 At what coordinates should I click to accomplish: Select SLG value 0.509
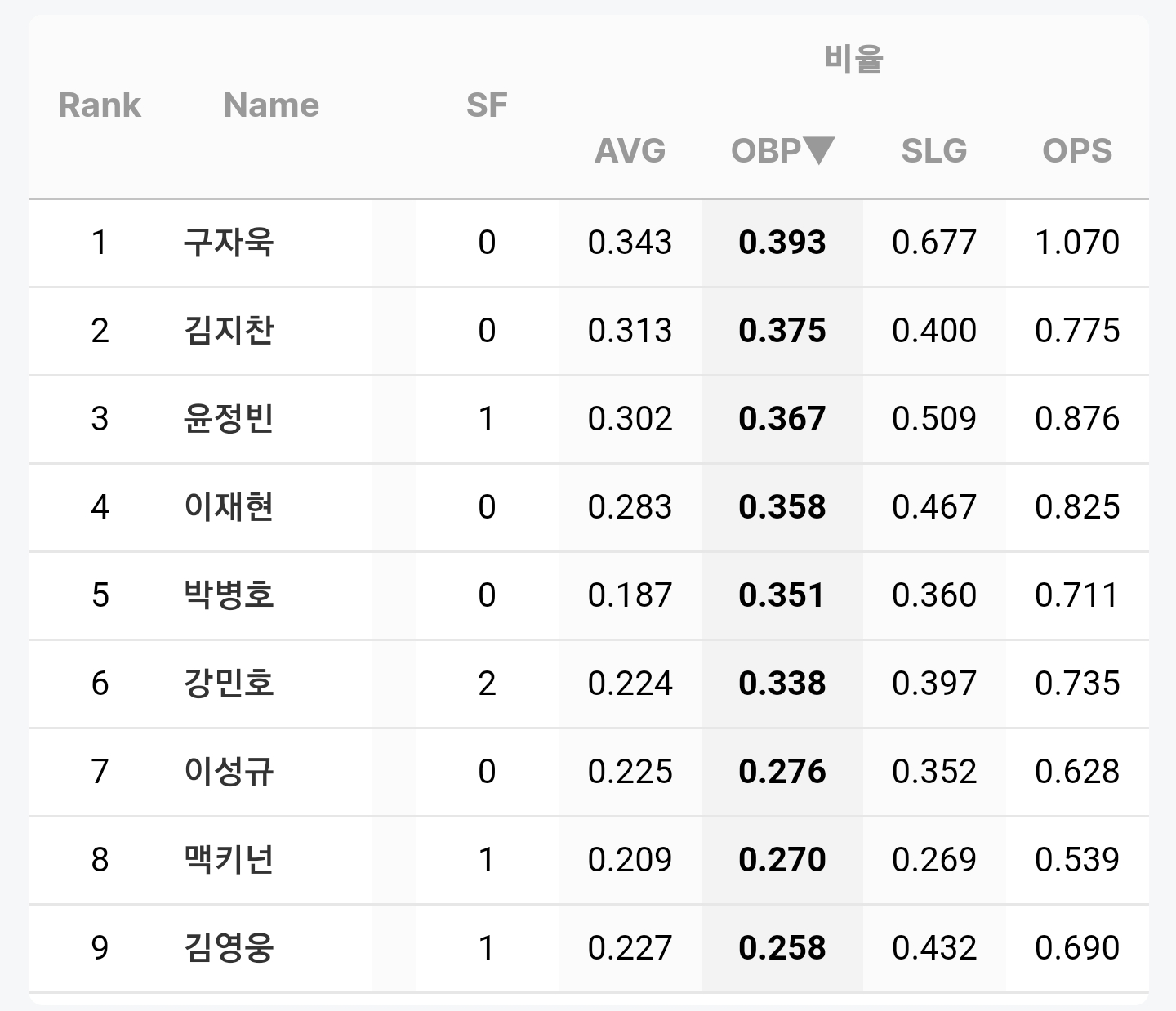click(934, 419)
